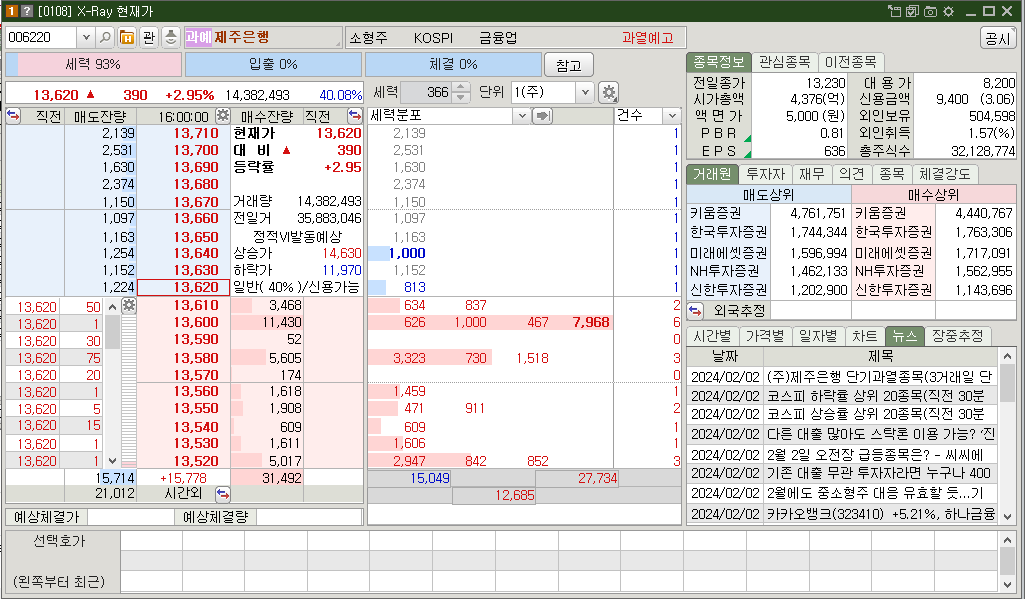Click the 입출 0% bar
The image size is (1025, 599).
pos(273,65)
